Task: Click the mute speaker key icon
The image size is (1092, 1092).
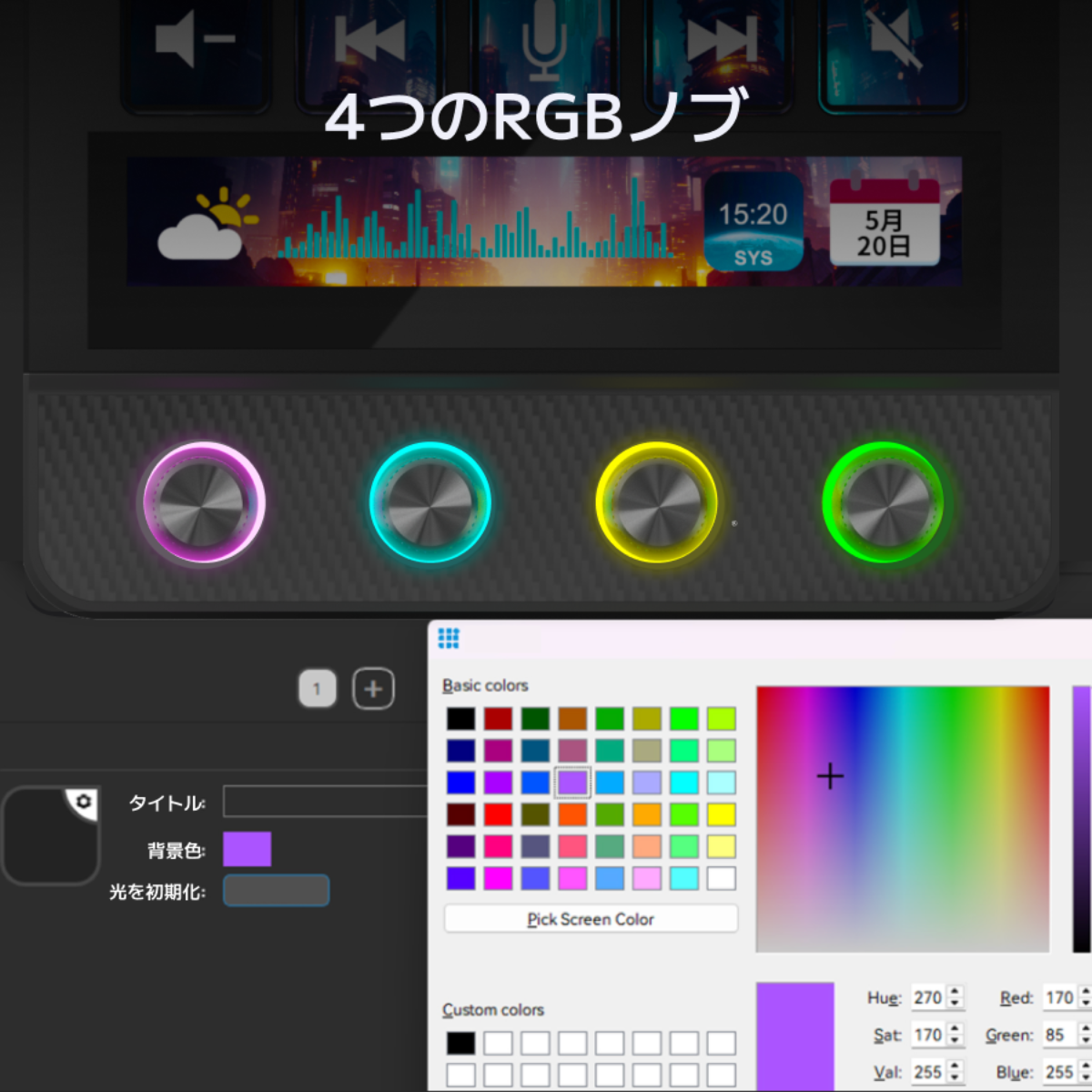Action: [895, 41]
